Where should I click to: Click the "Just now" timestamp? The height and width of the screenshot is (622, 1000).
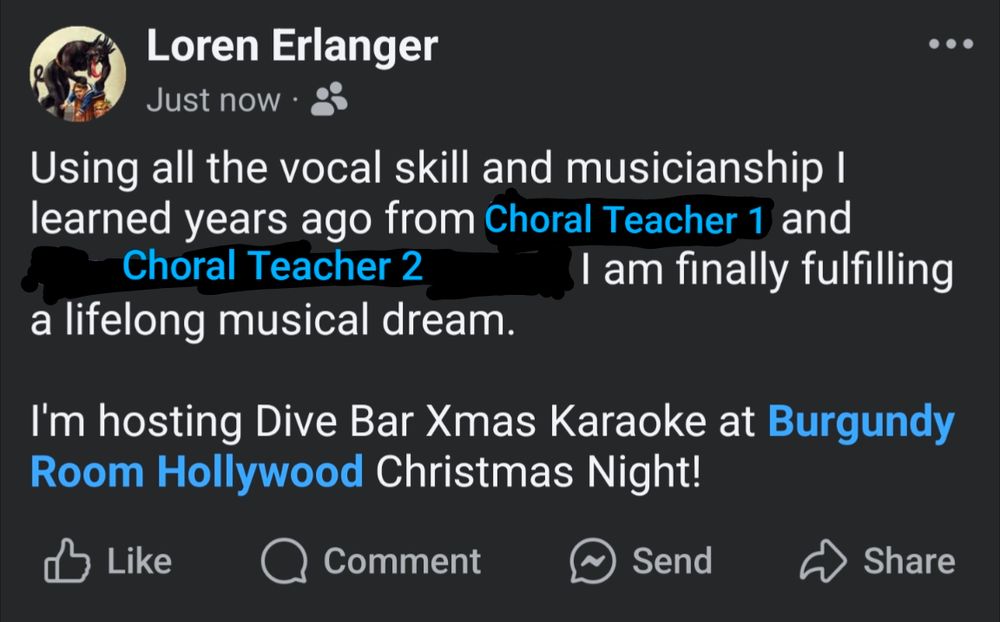coord(213,100)
